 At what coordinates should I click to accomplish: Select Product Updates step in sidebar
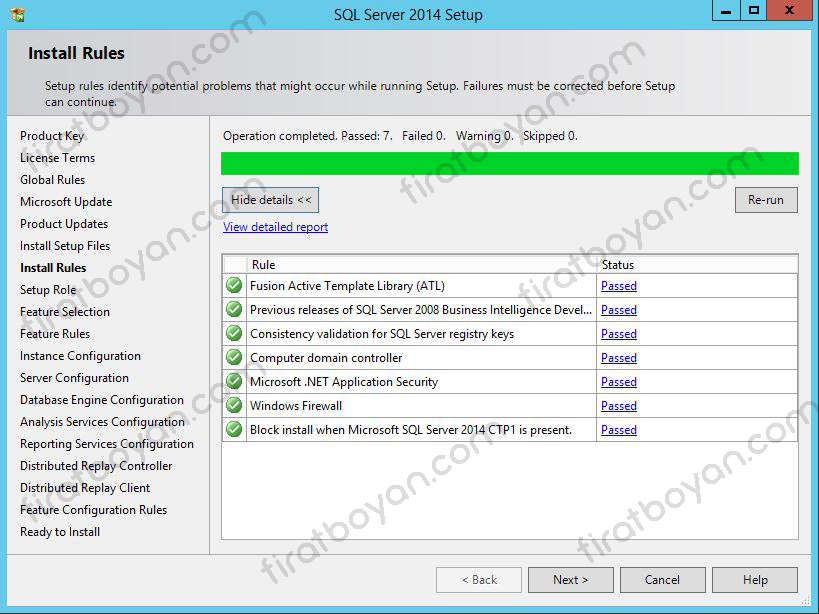(x=64, y=224)
